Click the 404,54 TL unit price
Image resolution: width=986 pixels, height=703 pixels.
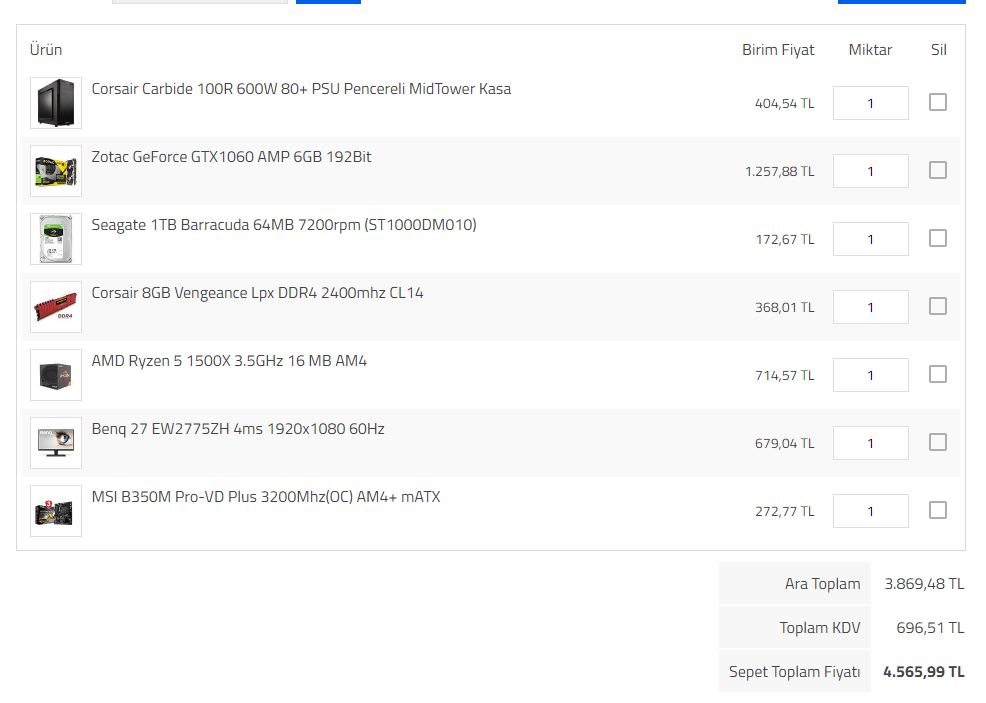click(x=784, y=104)
